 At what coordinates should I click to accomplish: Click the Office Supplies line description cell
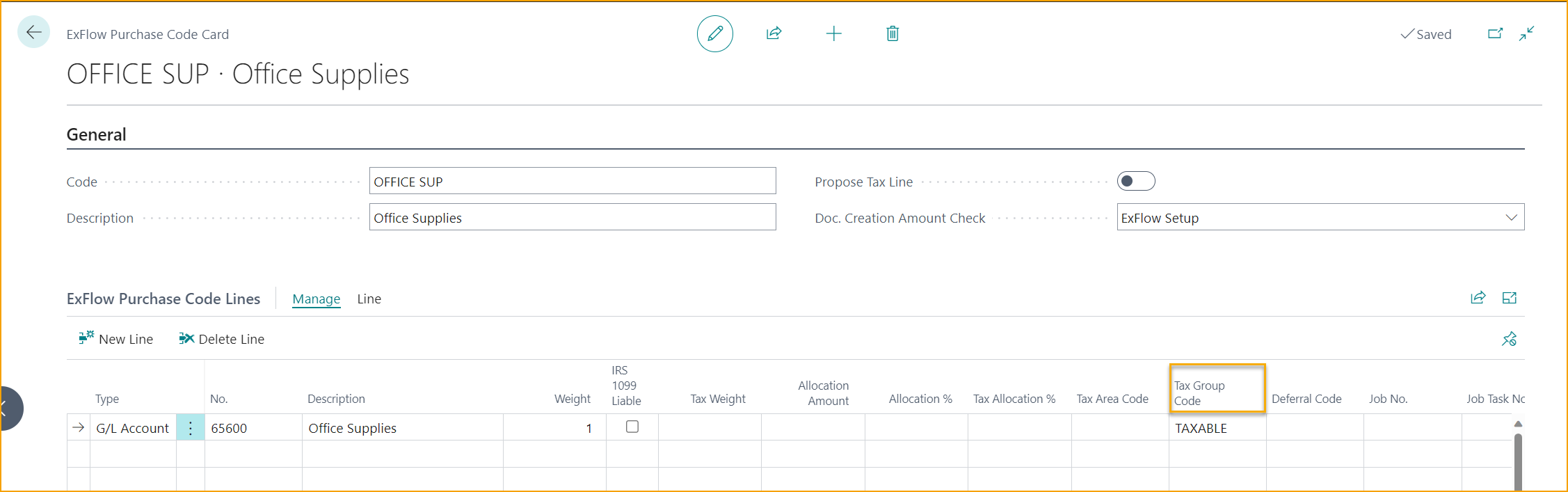pos(402,428)
